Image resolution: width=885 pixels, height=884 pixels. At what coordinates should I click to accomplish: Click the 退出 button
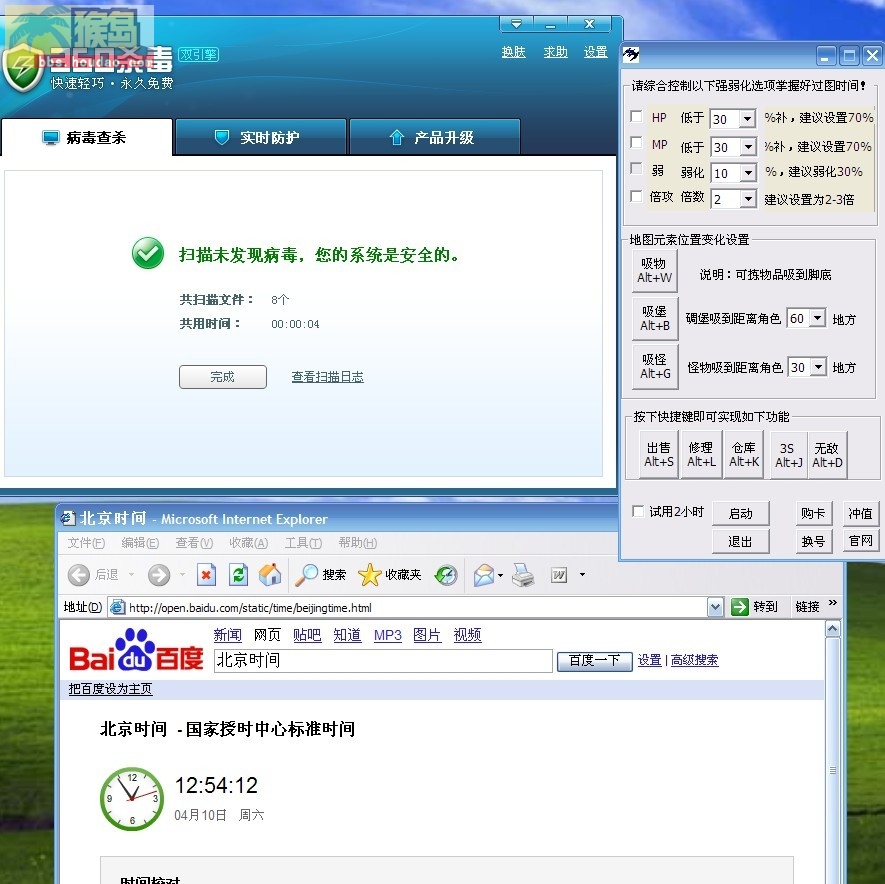pyautogui.click(x=741, y=541)
